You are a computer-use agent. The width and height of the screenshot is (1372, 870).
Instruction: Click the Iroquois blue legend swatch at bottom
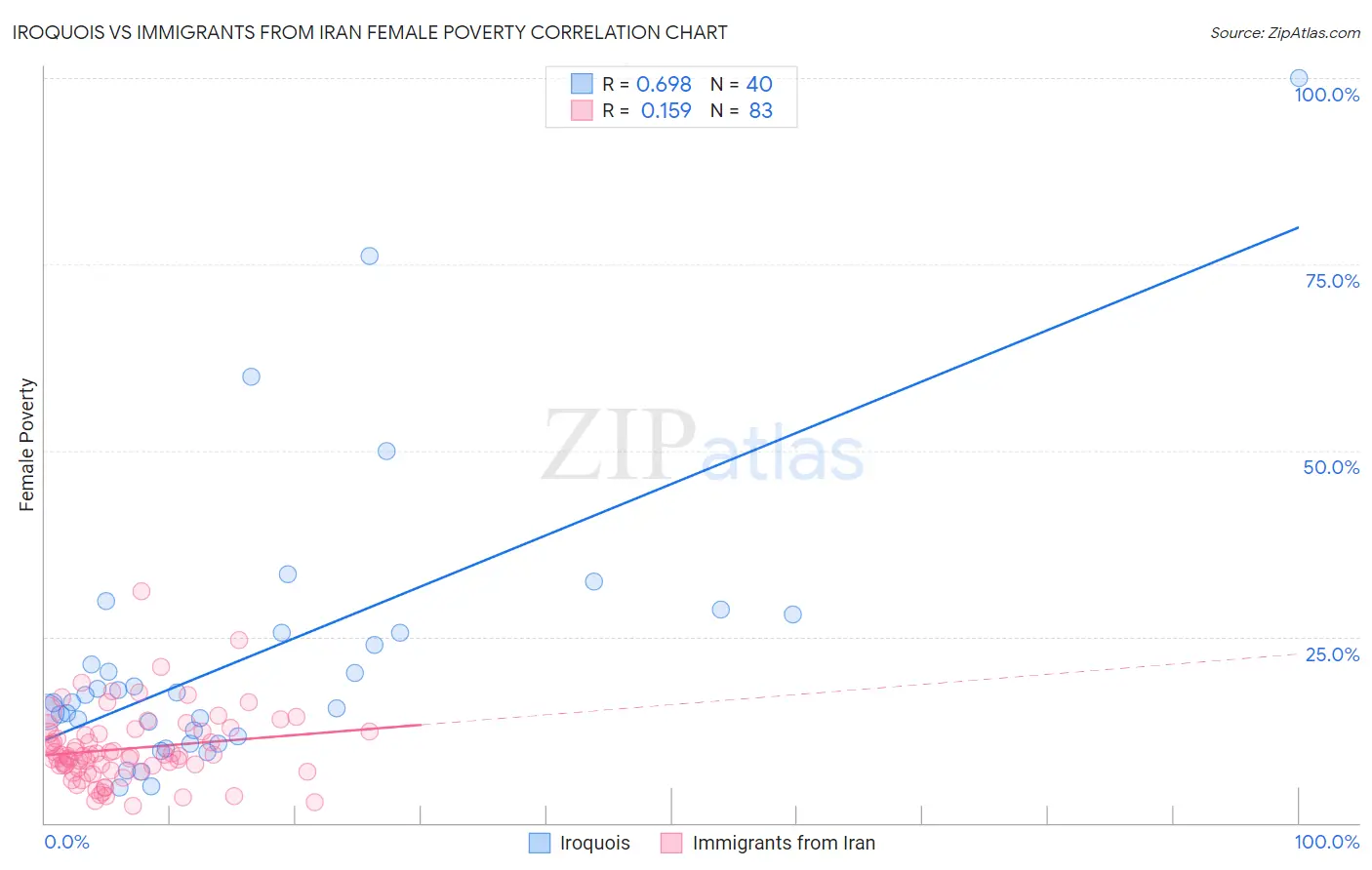tap(540, 843)
